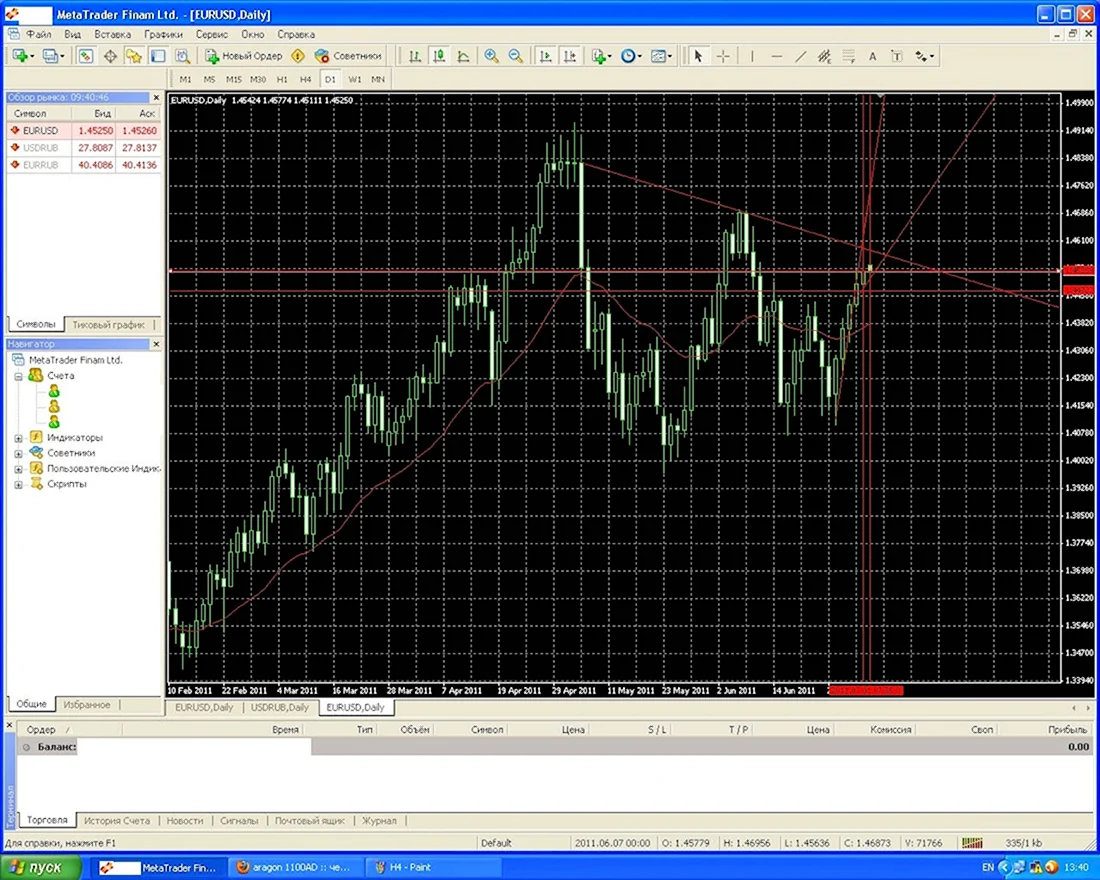
Task: Expand the Скрипты tree node
Action: [18, 485]
